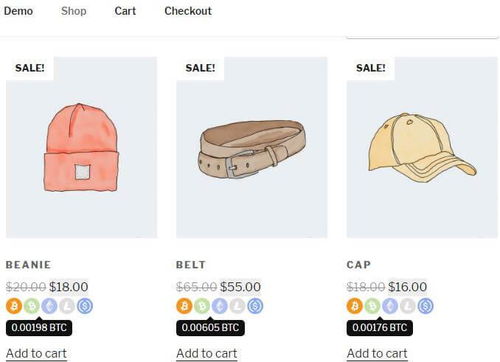Go to the Checkout page
Image resolution: width=500 pixels, height=362 pixels.
[188, 11]
